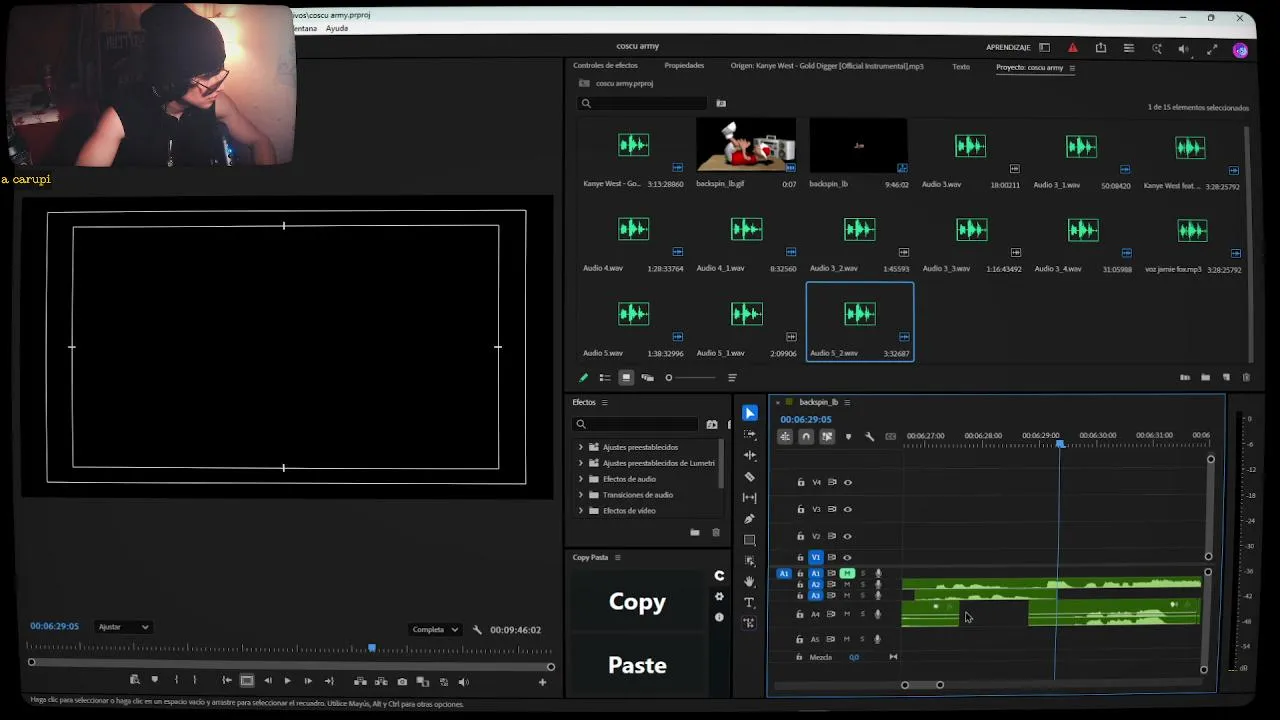Click the project thumbnail size zoom slider
Viewport: 1280px width, 720px height.
[690, 377]
